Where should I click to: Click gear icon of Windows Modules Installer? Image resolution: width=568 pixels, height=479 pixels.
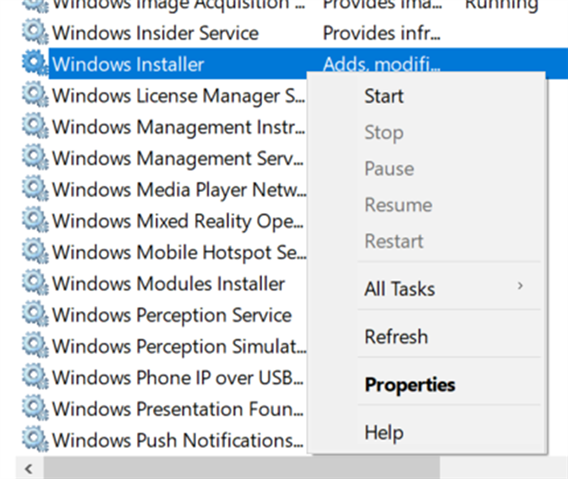point(35,283)
